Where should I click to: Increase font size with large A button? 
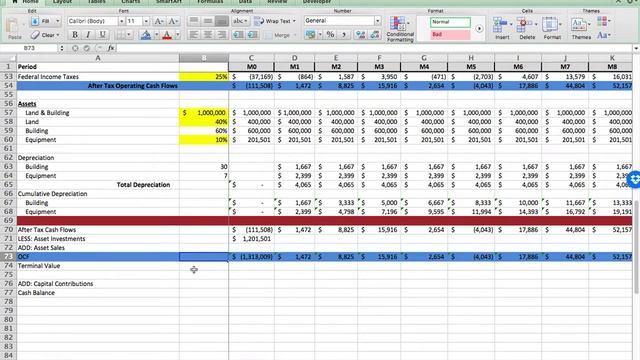click(159, 21)
